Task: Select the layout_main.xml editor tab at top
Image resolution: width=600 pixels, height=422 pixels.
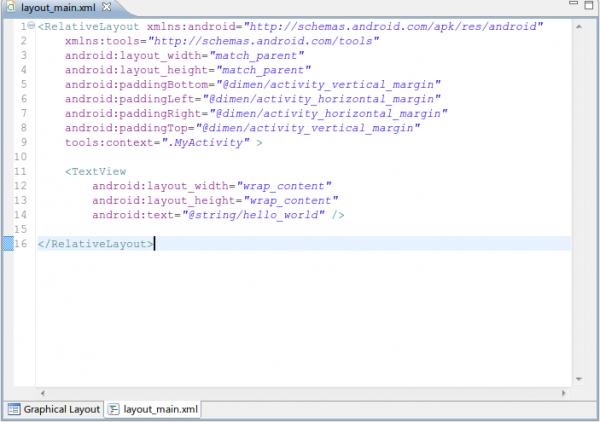Action: coord(58,7)
